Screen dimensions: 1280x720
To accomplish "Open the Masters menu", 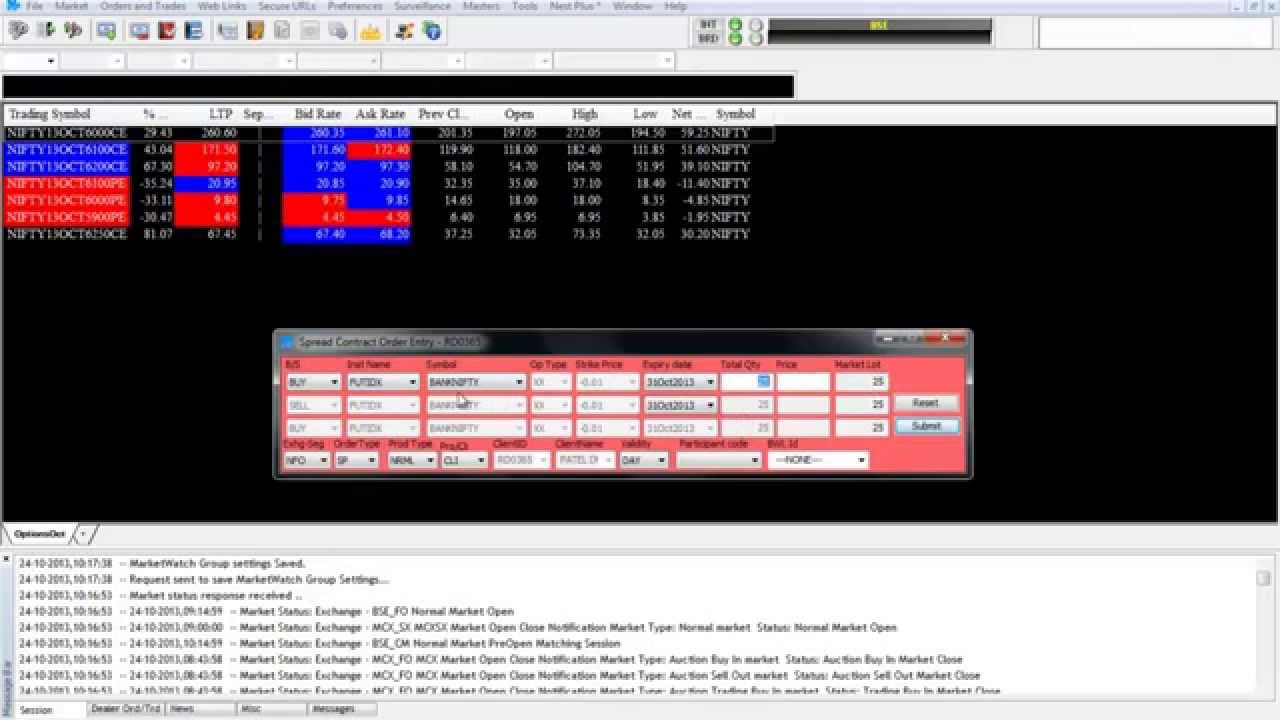I will click(482, 6).
